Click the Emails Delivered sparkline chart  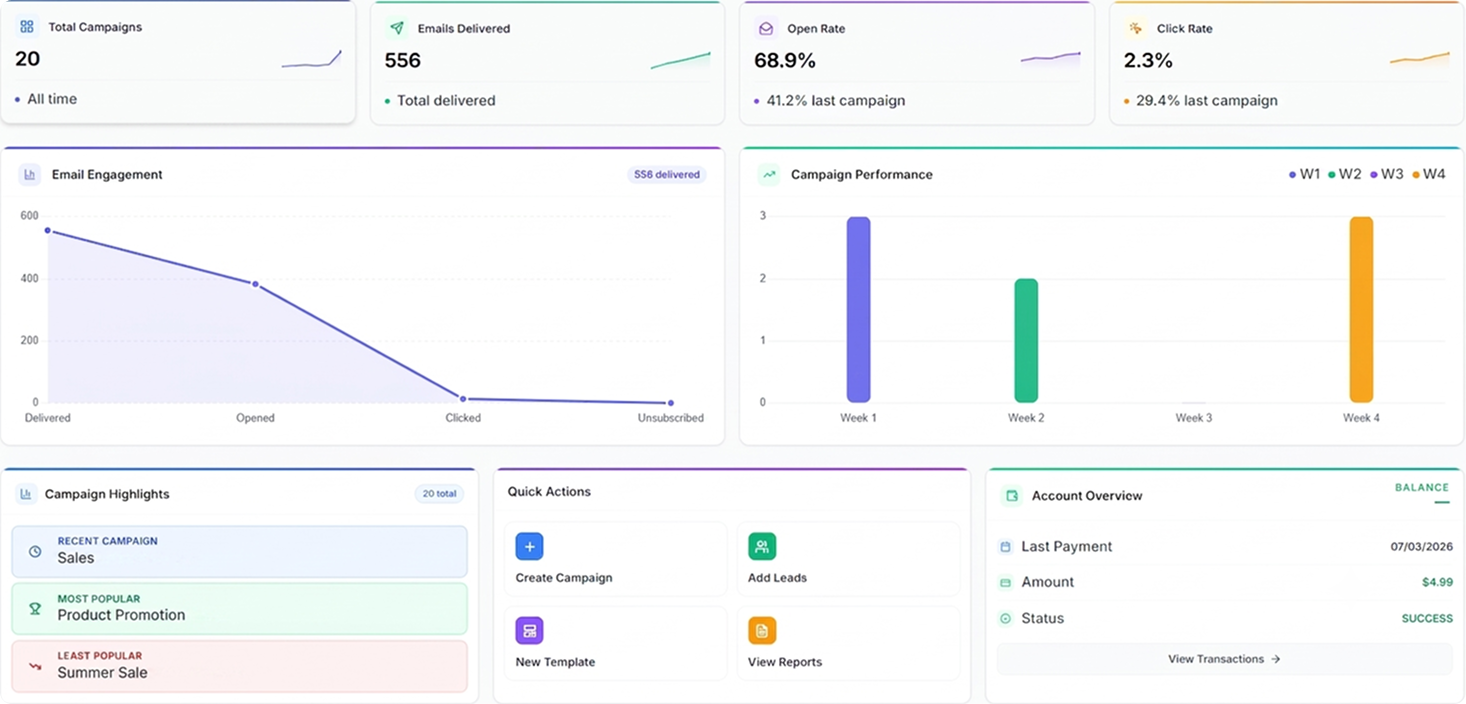[681, 60]
